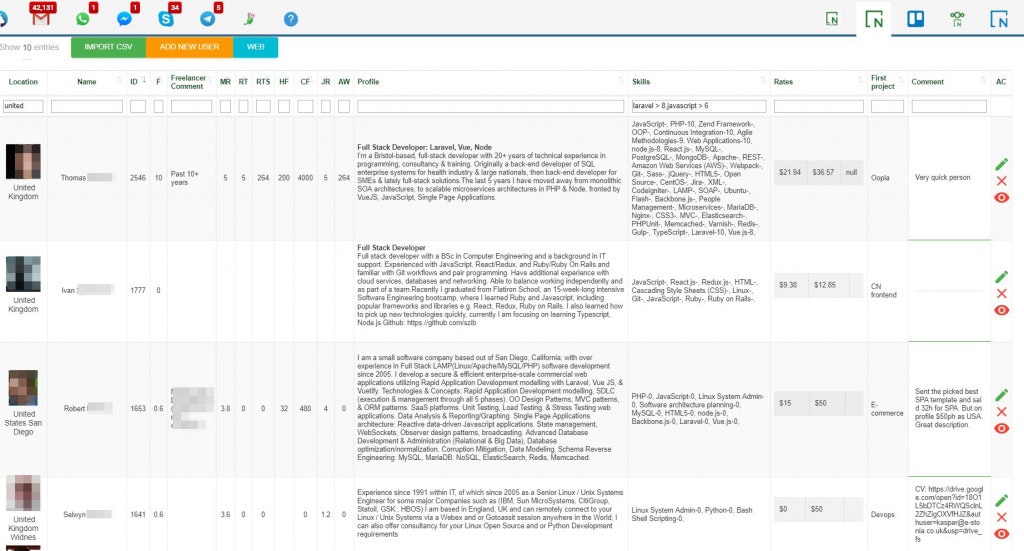The height and width of the screenshot is (551, 1024).
Task: Sort by the Name column header
Action: [86, 82]
